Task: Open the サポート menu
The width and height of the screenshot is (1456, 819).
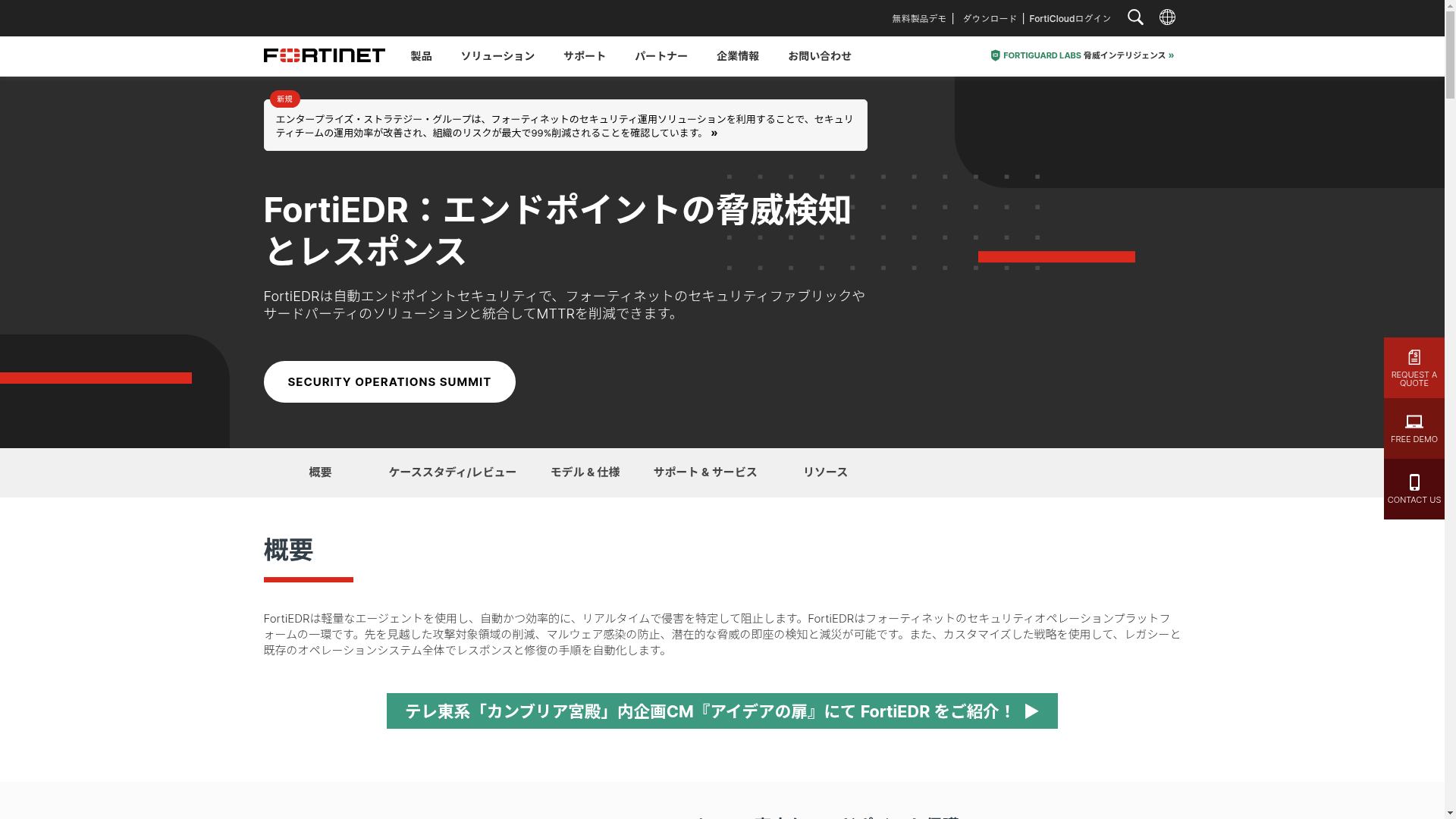Action: [x=585, y=56]
